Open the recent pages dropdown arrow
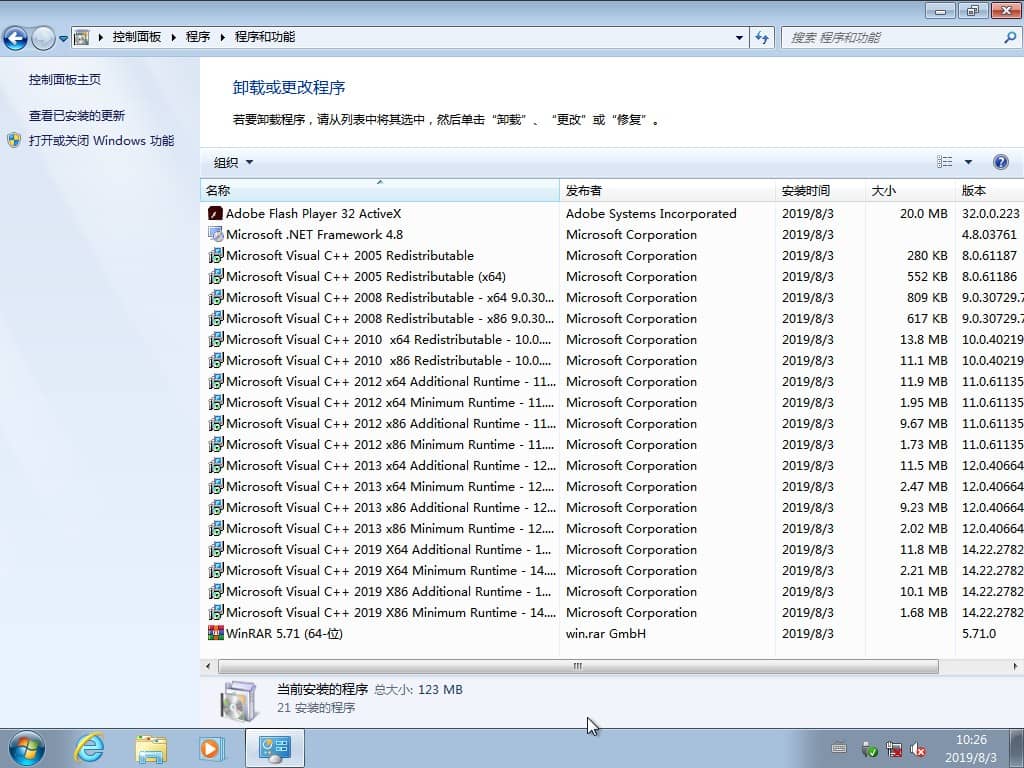The image size is (1024, 768). 63,39
